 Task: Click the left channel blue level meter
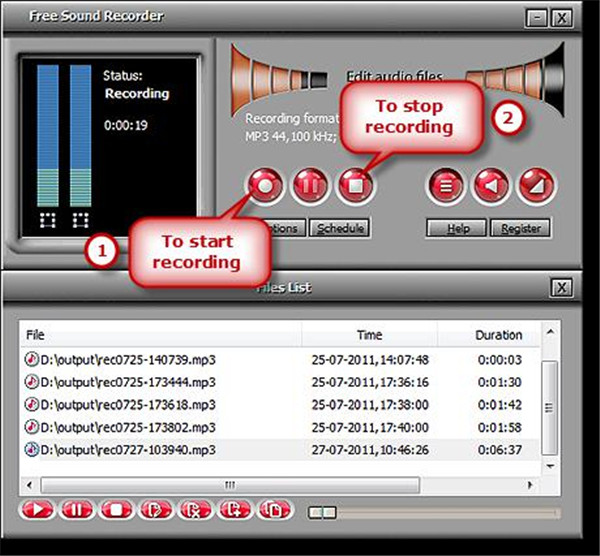tap(48, 136)
